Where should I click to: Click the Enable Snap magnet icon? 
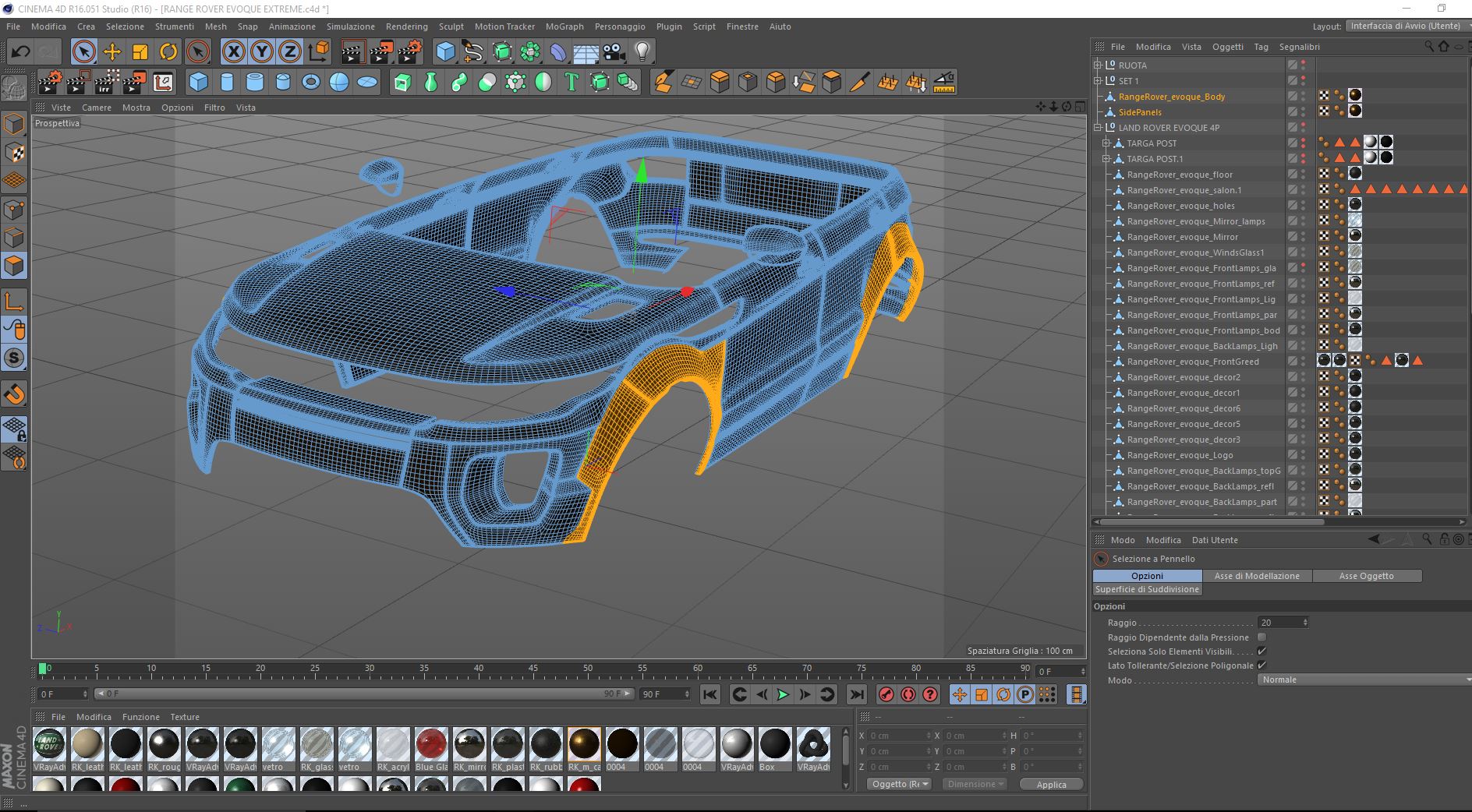(15, 394)
